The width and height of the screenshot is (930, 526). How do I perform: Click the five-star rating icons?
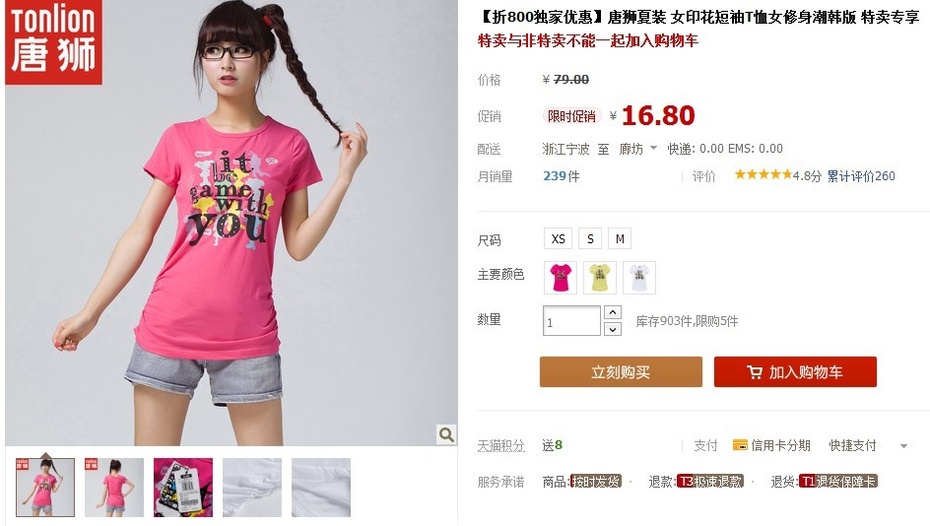(763, 174)
